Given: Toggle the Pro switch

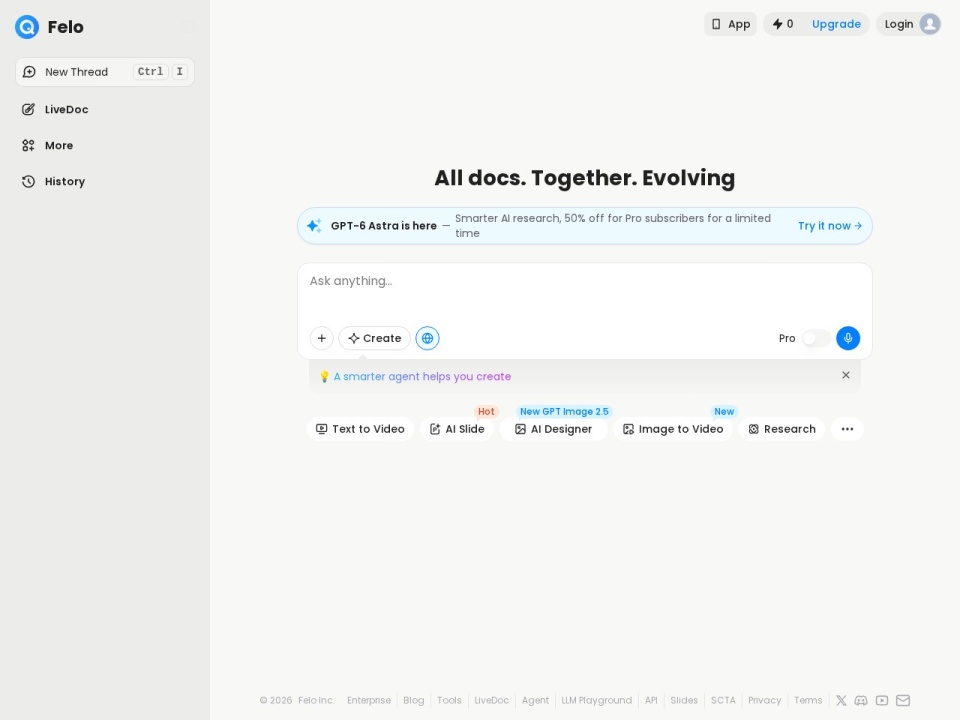Looking at the screenshot, I should pyautogui.click(x=816, y=338).
